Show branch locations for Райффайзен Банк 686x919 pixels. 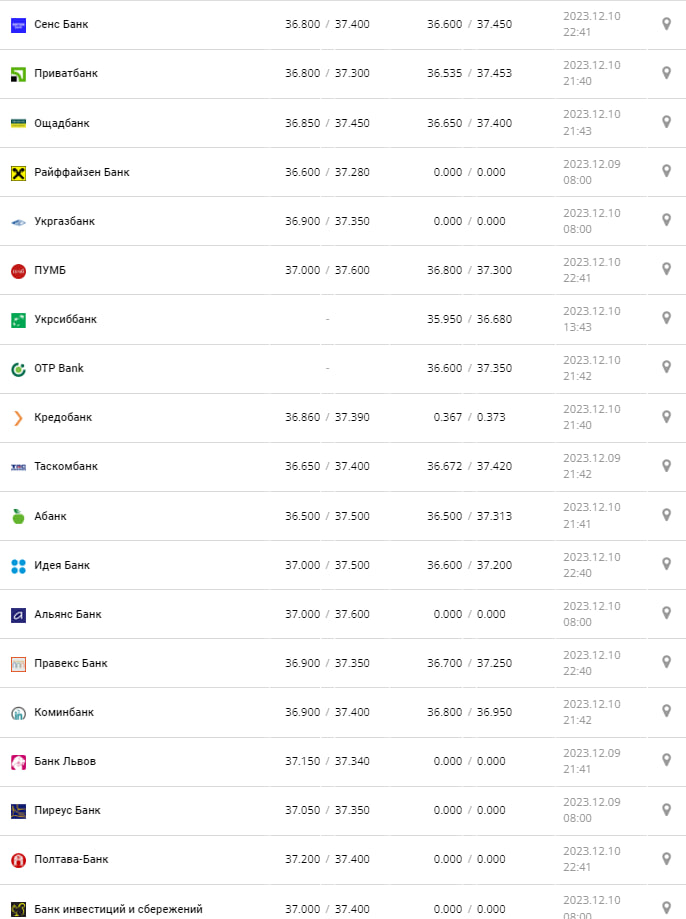[666, 171]
